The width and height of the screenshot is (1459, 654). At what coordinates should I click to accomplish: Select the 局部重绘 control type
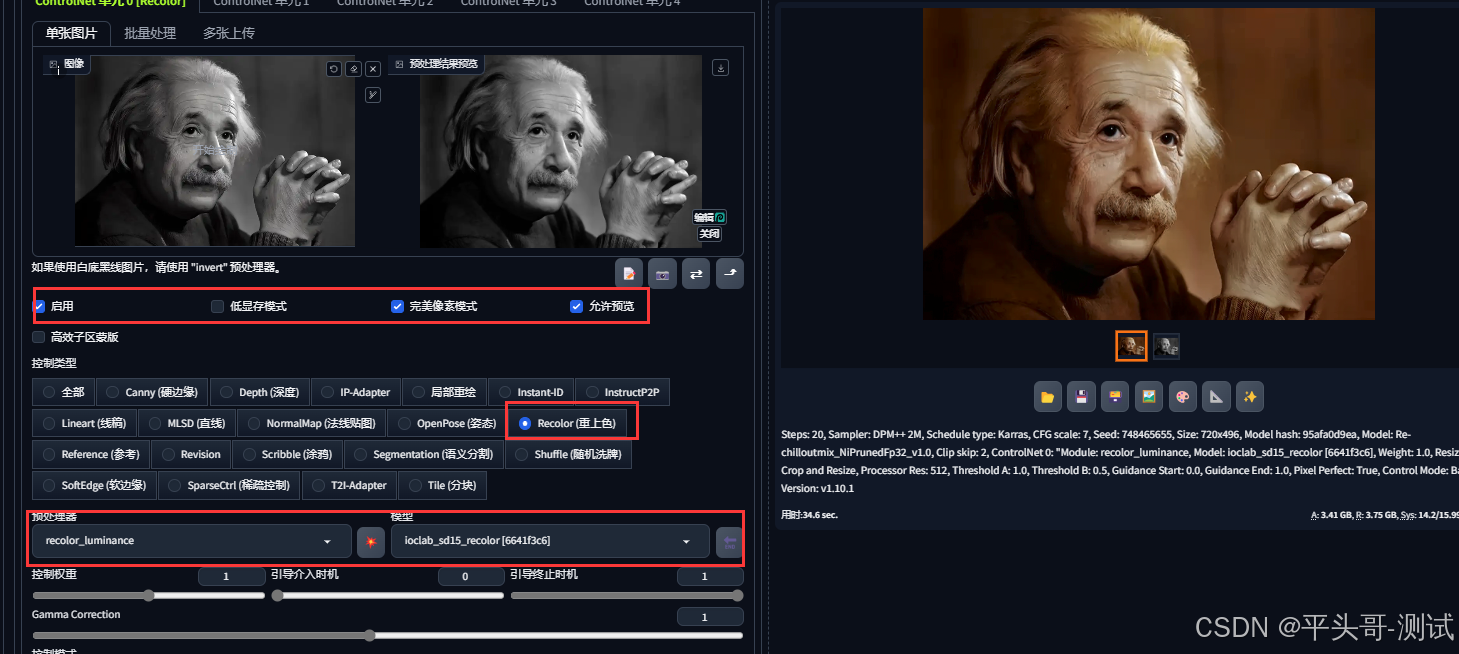[x=444, y=393]
